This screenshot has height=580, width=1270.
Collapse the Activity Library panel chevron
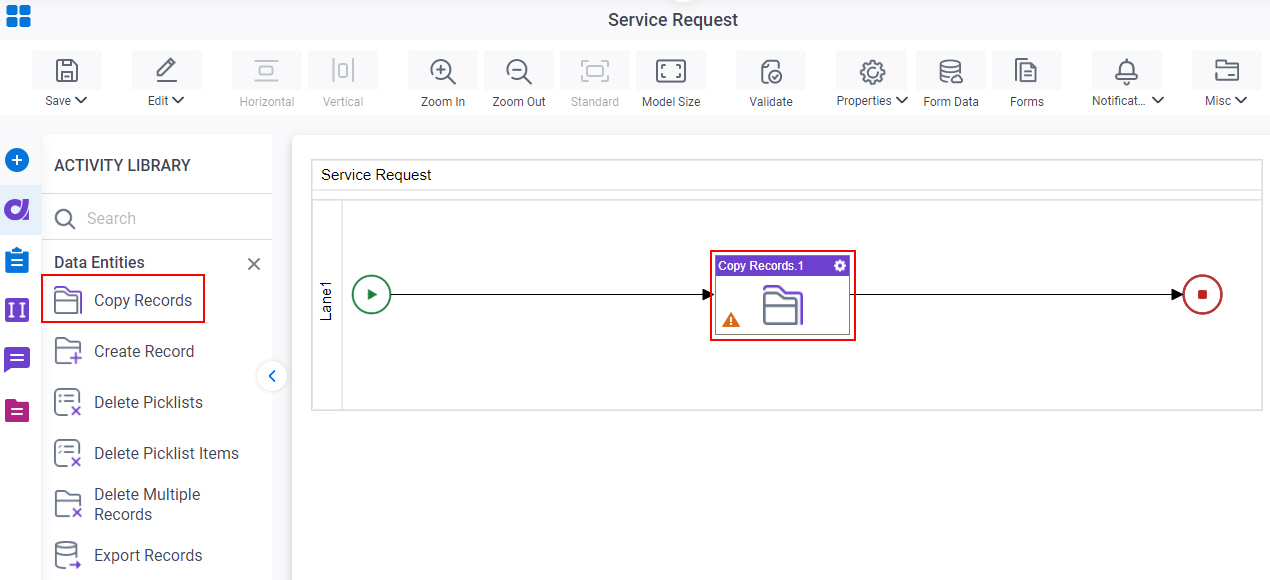pos(272,376)
